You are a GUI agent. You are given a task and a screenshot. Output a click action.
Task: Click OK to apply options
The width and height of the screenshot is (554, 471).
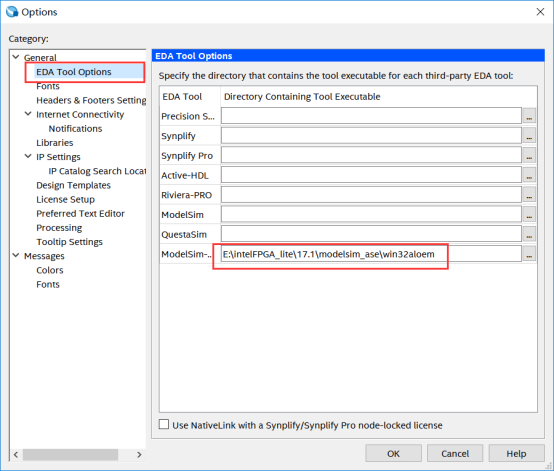click(393, 453)
